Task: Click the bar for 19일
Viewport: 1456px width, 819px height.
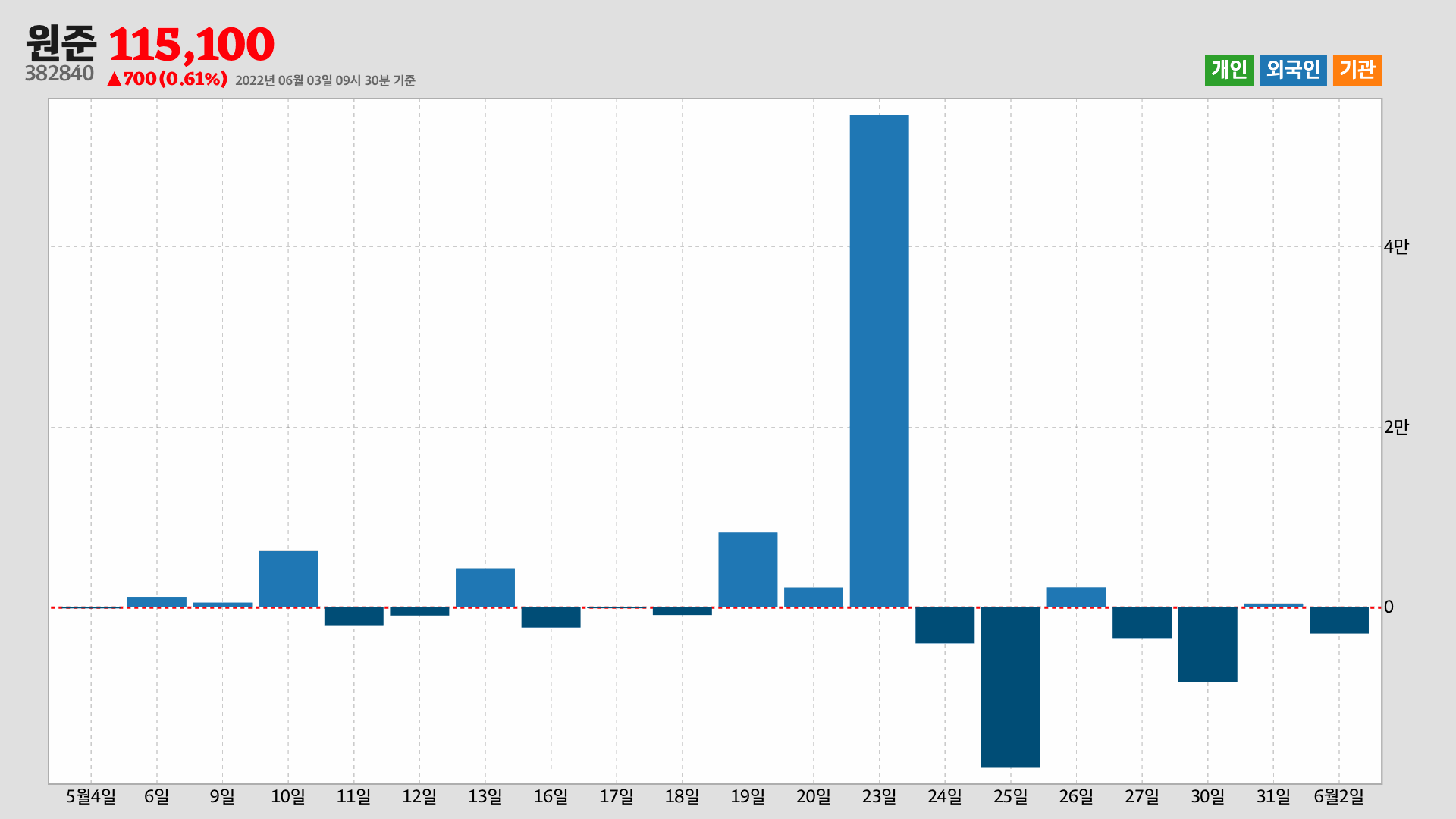Action: tap(748, 570)
